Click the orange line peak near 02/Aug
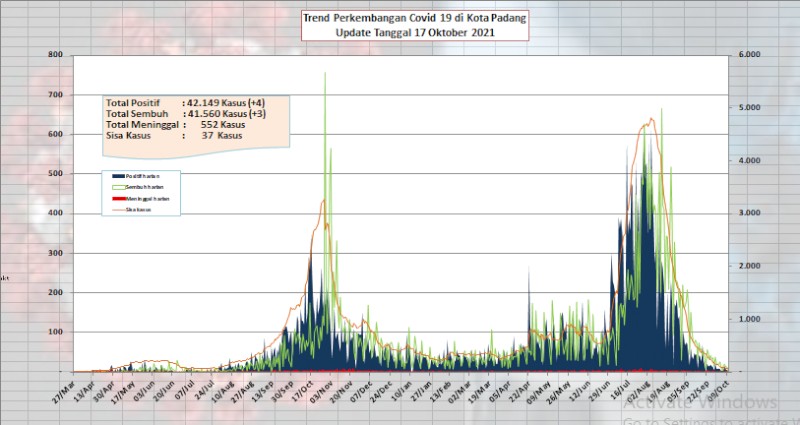The image size is (800, 425). point(651,119)
